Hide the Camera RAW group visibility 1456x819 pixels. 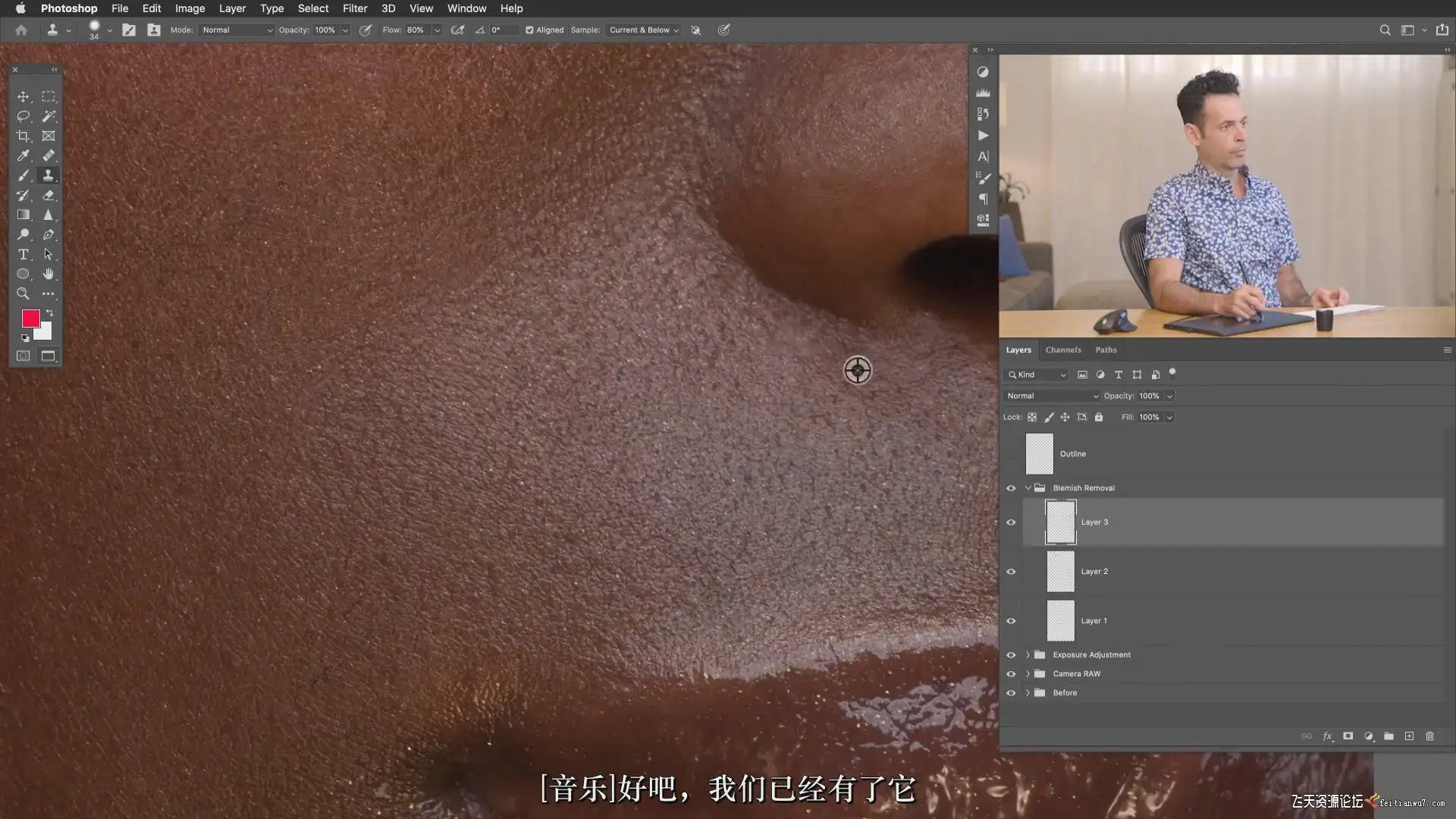point(1011,674)
